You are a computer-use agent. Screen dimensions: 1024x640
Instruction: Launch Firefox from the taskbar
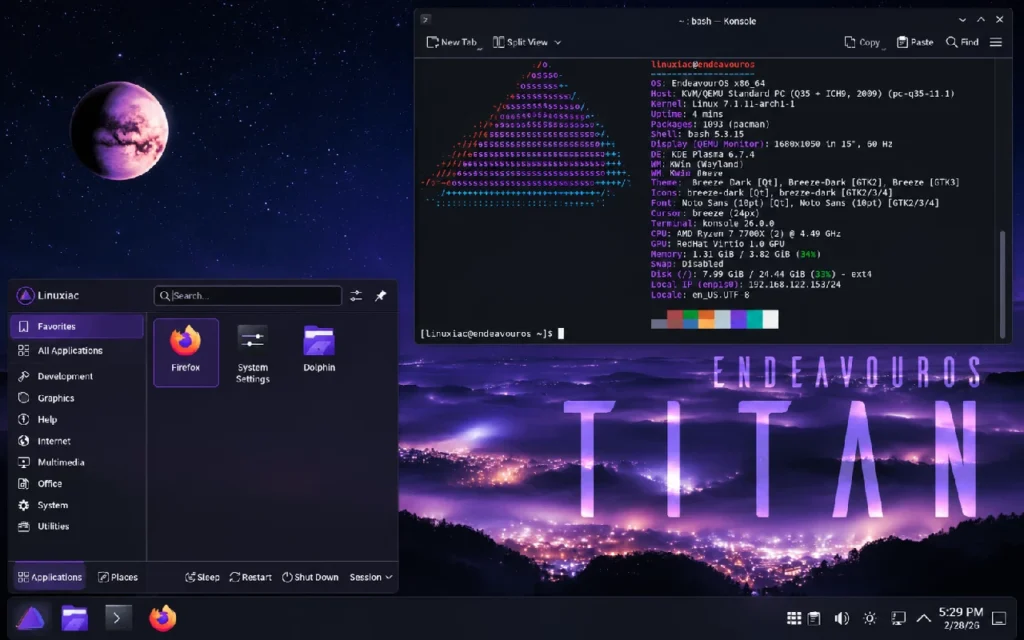[162, 618]
